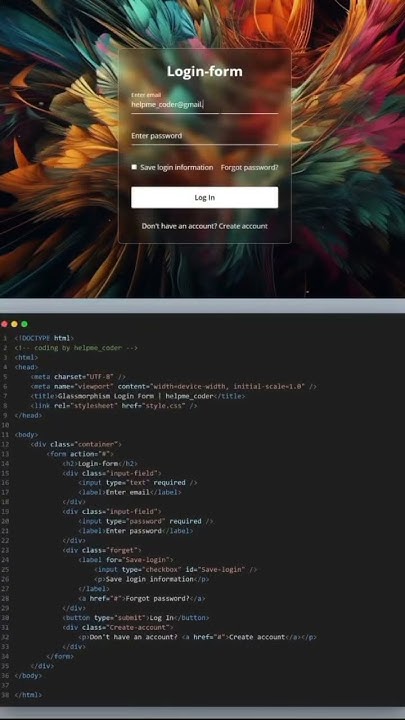
Task: Click the button type submit code line
Action: [x=136, y=618]
